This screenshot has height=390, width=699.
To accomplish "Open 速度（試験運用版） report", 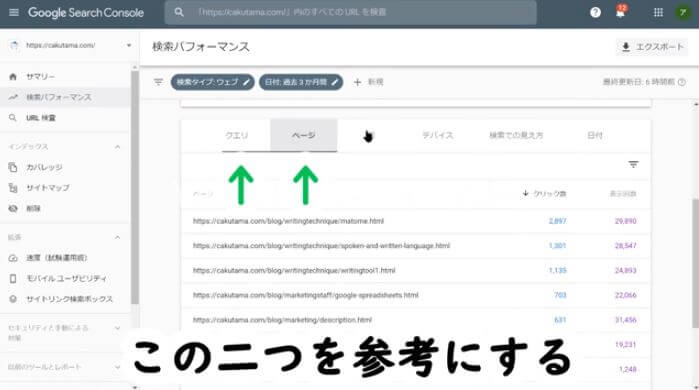I will click(x=66, y=258).
